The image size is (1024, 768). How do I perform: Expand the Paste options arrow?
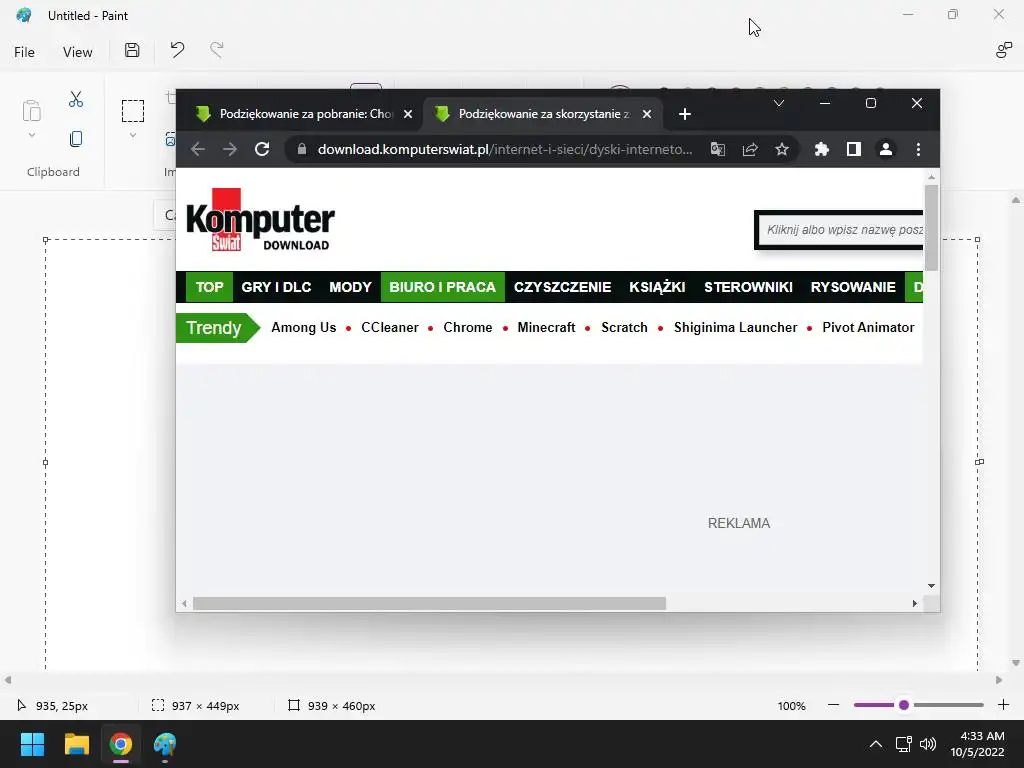[31, 135]
